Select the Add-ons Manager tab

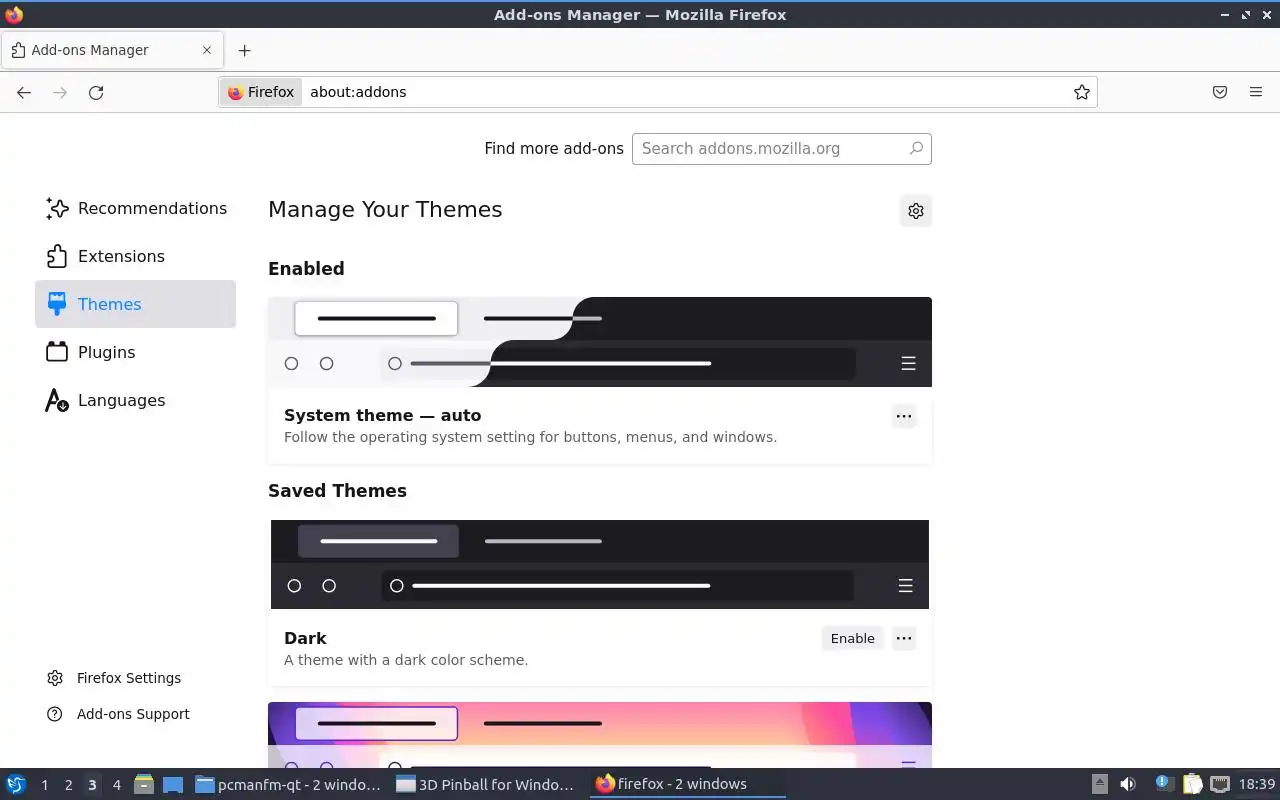tap(112, 50)
